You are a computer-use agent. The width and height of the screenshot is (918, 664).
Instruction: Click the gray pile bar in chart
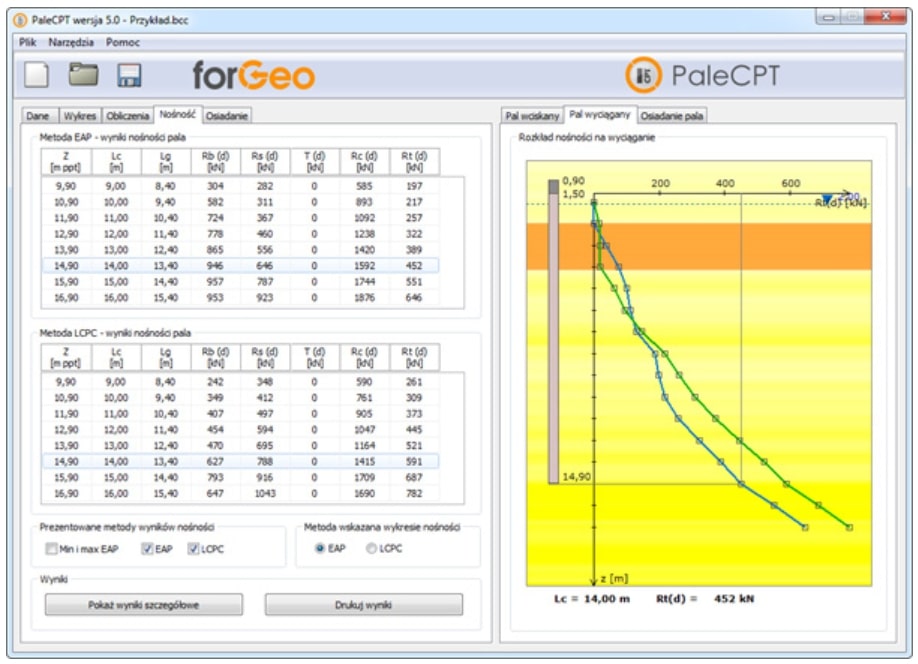click(x=552, y=330)
